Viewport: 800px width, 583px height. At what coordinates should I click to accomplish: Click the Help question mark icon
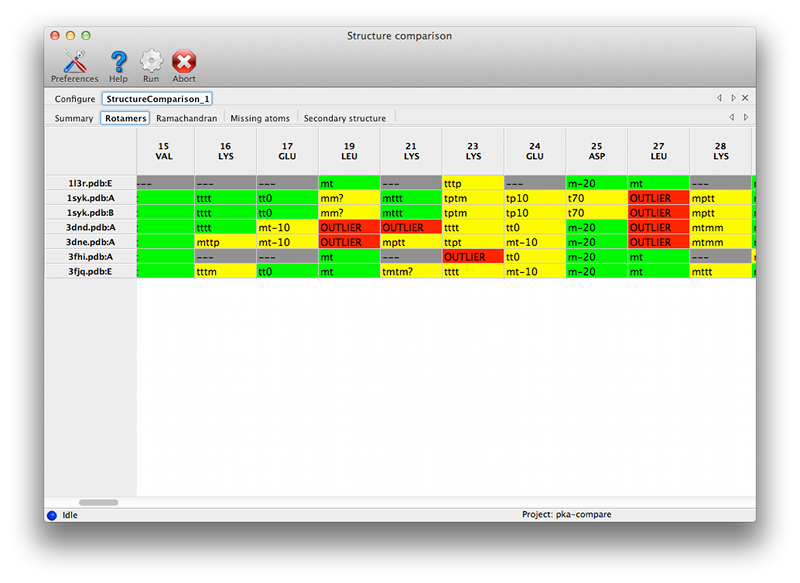click(118, 65)
